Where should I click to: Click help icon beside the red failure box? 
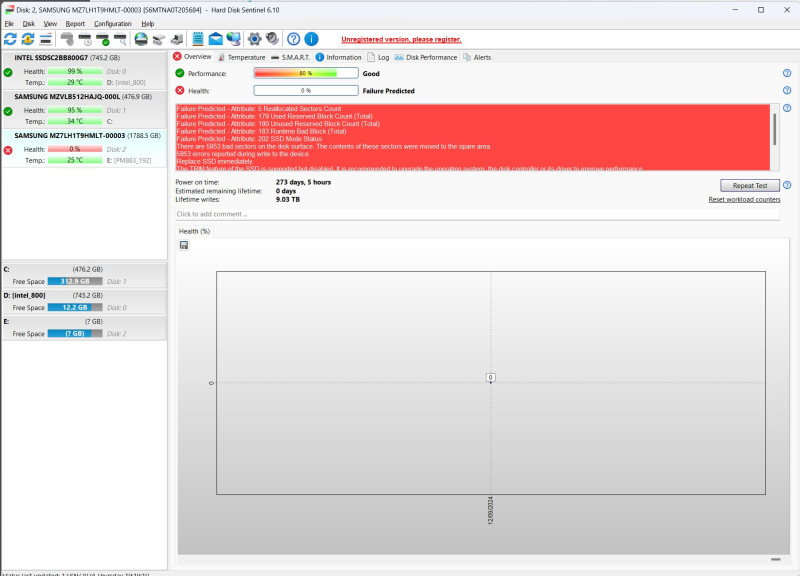point(787,108)
